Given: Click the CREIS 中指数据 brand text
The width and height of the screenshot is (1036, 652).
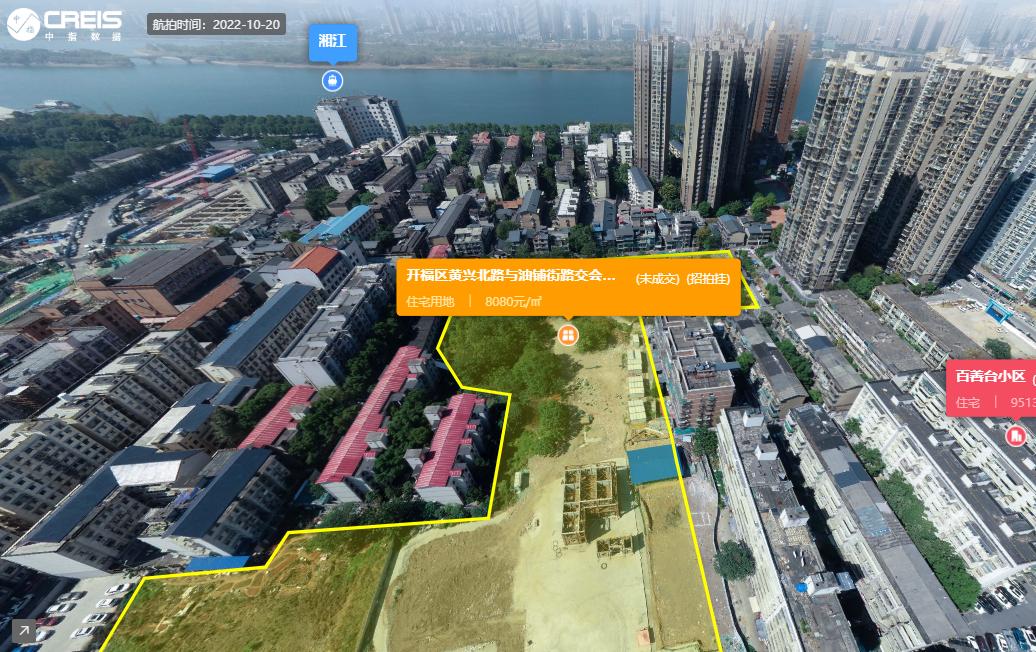Looking at the screenshot, I should coord(83,25).
